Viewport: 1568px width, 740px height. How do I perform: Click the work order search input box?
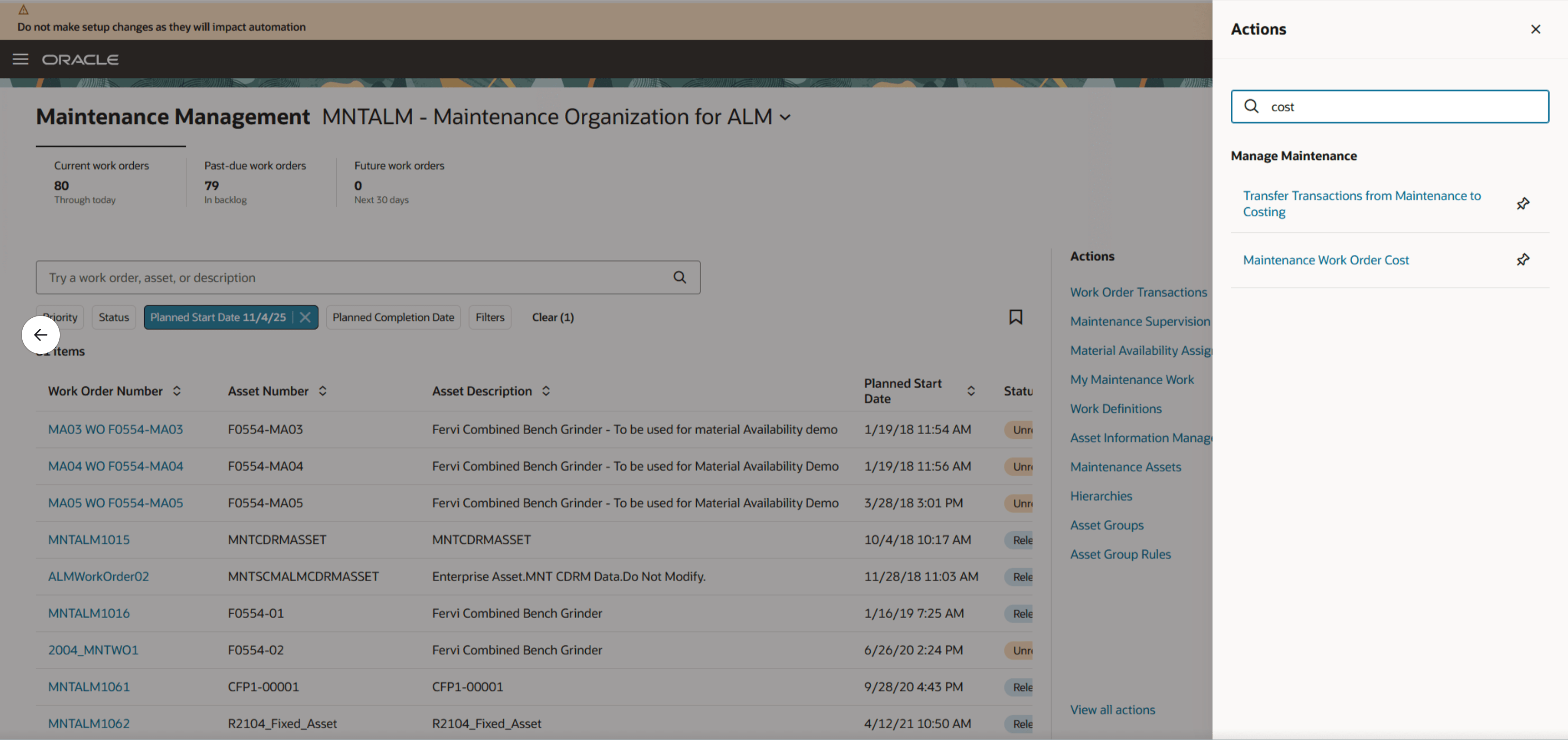coord(368,277)
